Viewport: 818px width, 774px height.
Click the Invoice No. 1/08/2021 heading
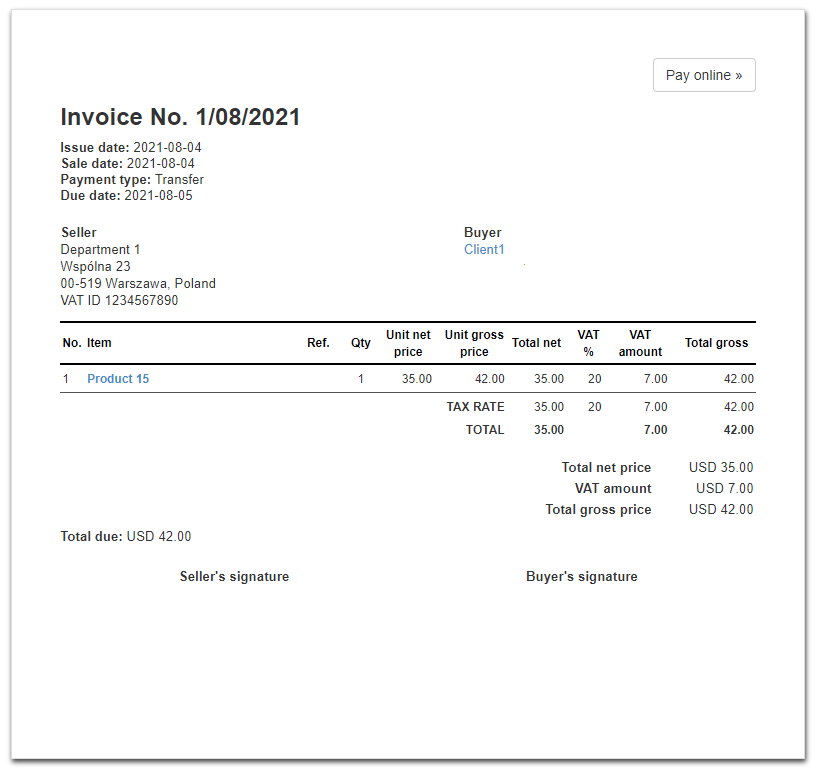180,117
